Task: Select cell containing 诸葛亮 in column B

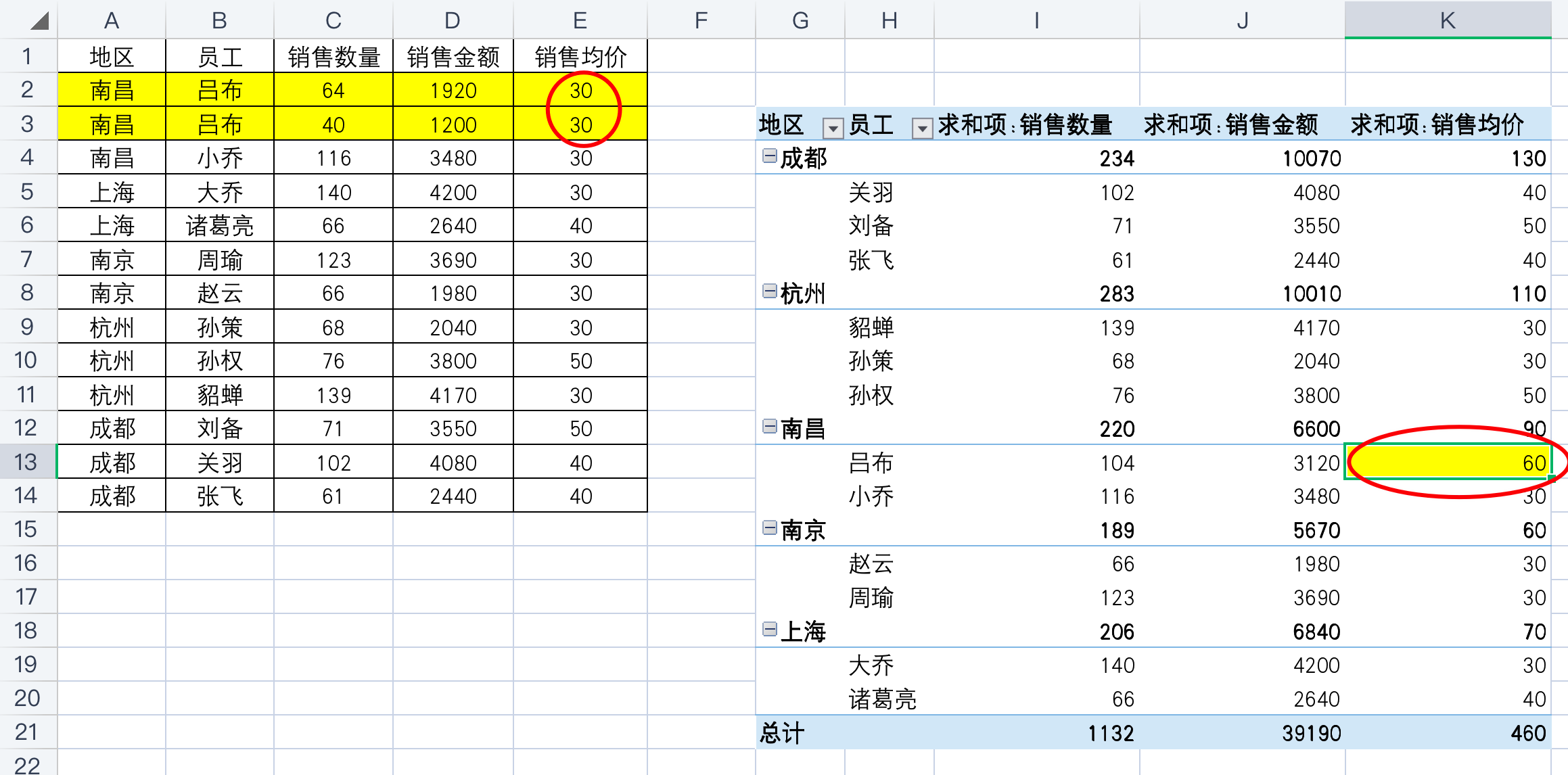Action: coord(219,225)
